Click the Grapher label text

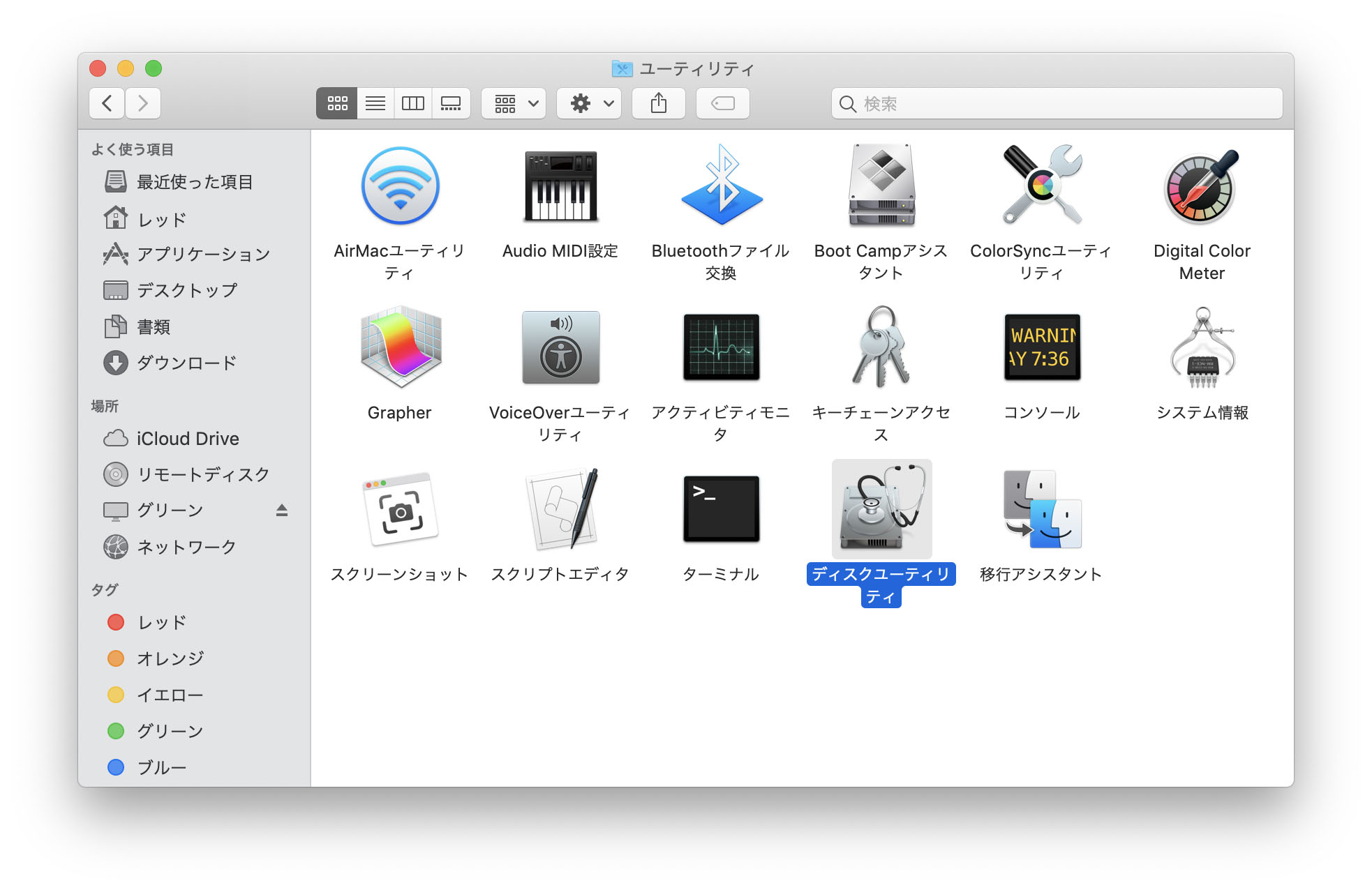400,413
